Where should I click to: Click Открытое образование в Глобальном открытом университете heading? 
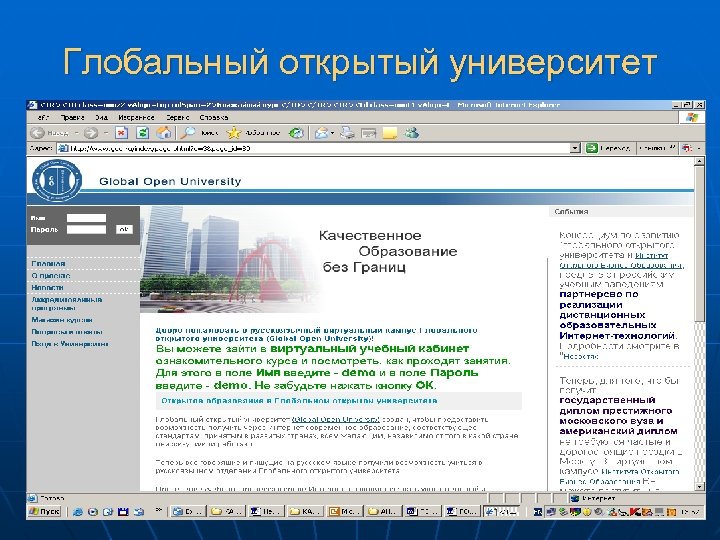pyautogui.click(x=299, y=400)
